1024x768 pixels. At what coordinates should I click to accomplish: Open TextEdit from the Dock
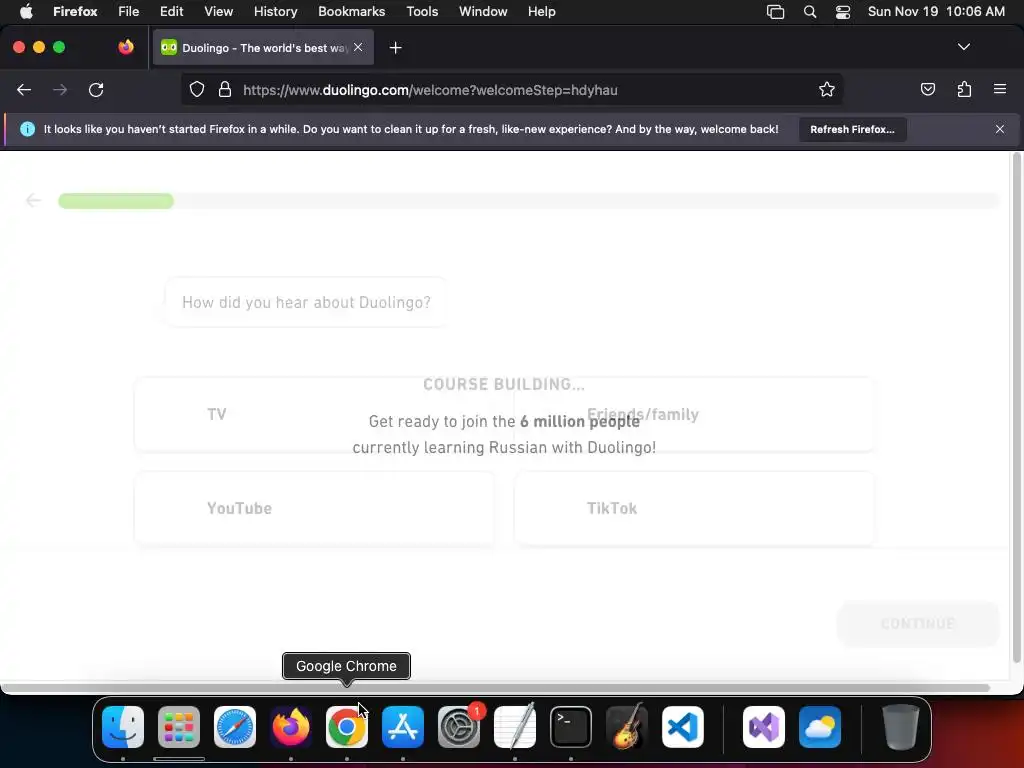[x=515, y=727]
